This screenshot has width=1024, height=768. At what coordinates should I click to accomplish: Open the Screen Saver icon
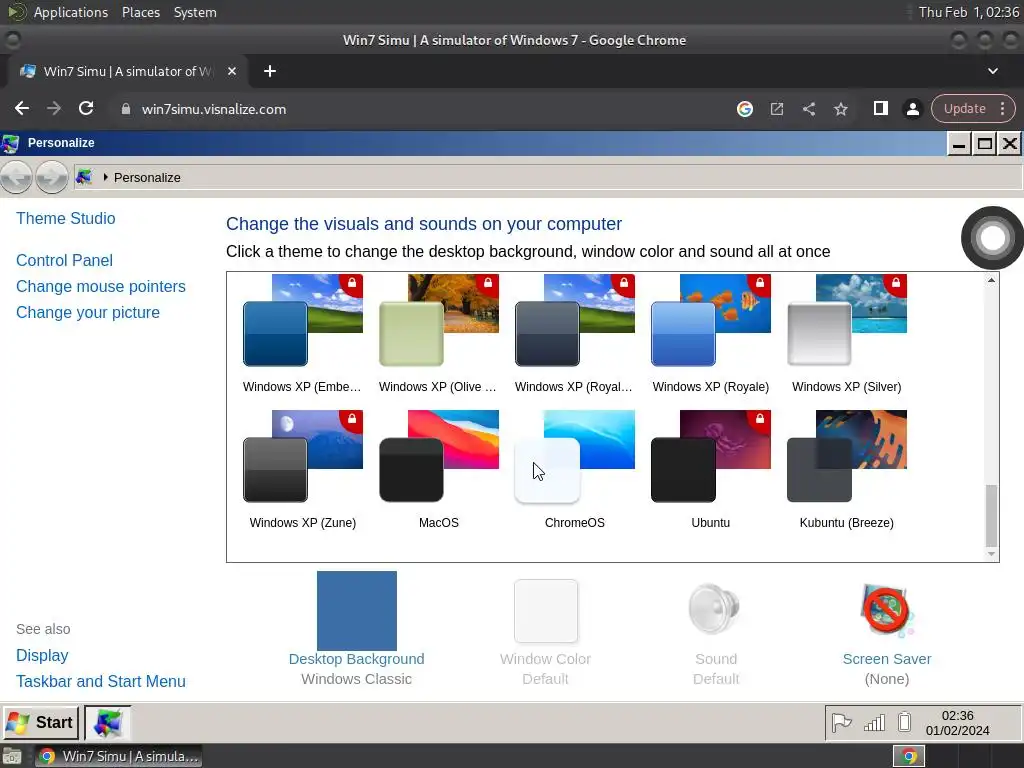tap(886, 611)
